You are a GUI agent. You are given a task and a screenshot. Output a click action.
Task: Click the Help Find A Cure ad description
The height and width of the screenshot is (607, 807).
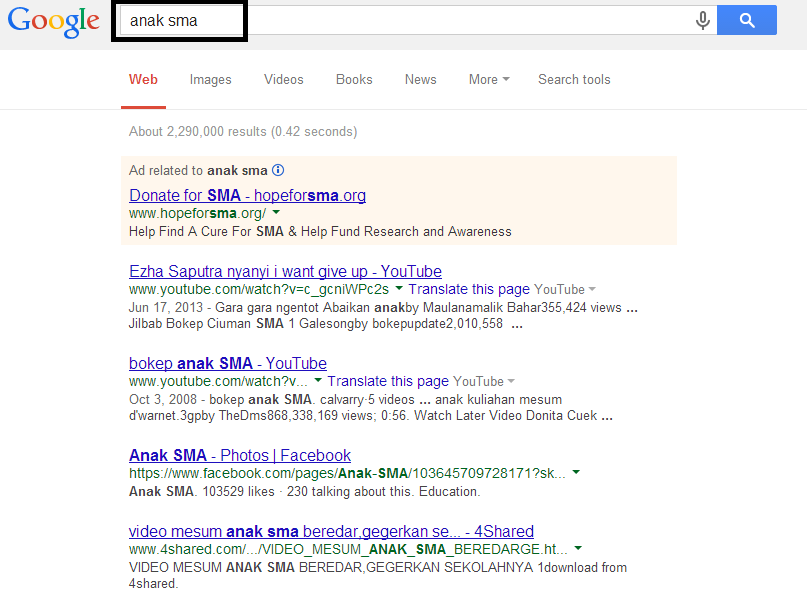(320, 232)
